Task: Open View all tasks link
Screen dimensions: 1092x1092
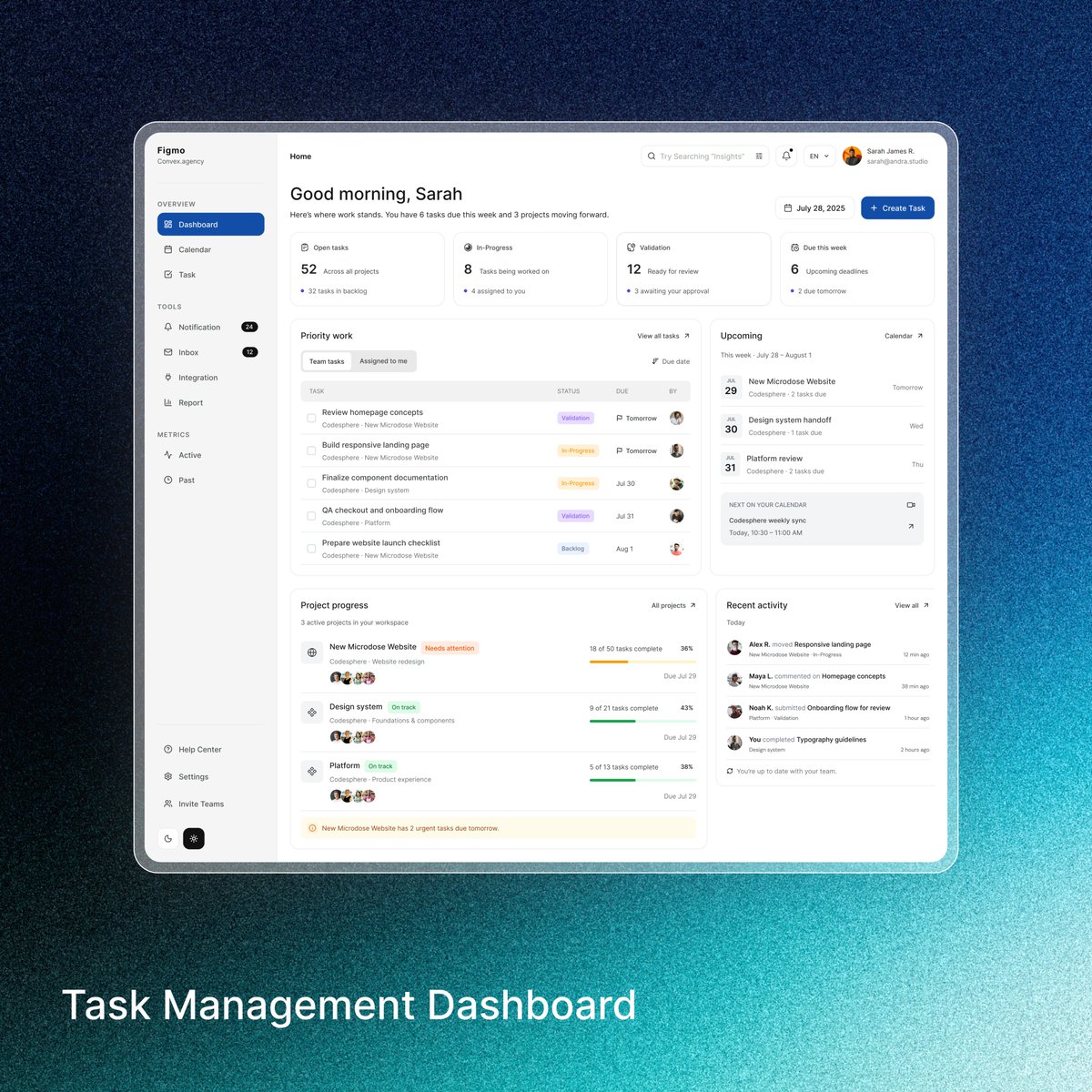Action: point(663,336)
